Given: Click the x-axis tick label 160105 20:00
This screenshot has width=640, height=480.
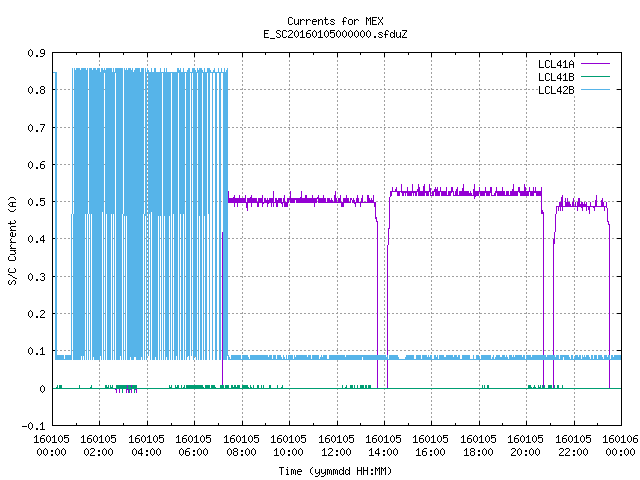Looking at the screenshot, I should (525, 446).
